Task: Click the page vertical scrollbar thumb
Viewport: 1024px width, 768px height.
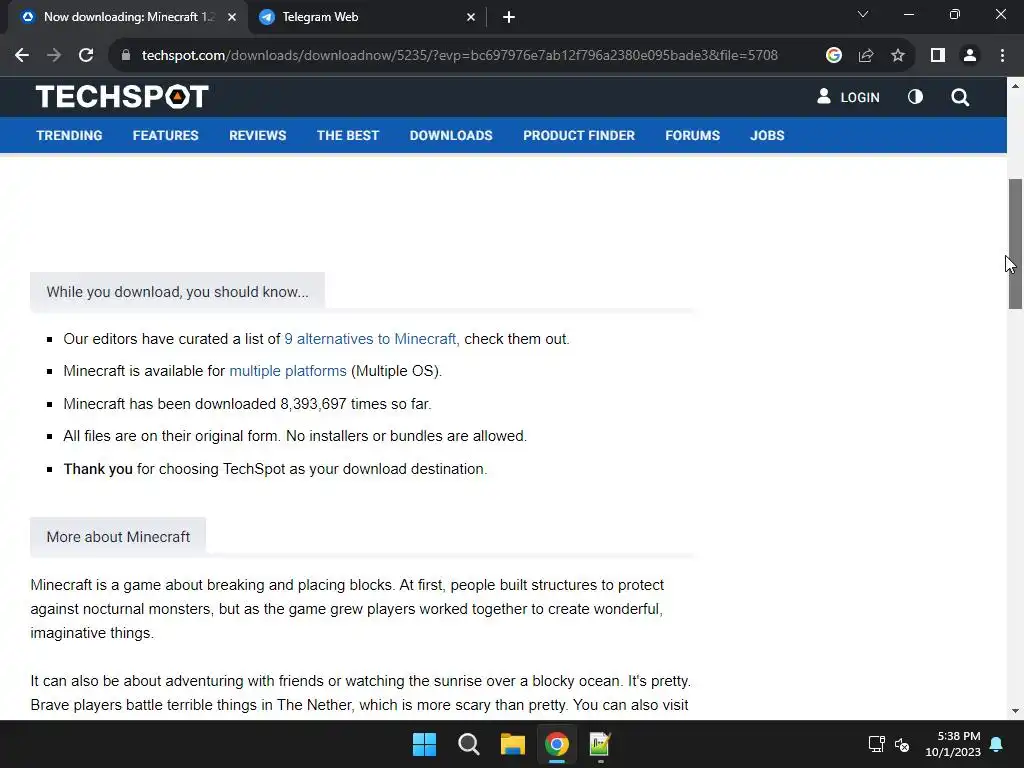Action: click(x=1015, y=244)
